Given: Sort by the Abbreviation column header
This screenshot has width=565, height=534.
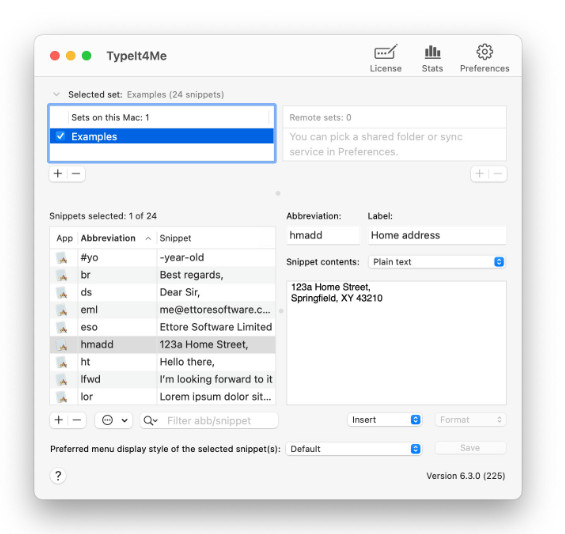Looking at the screenshot, I should (116, 238).
